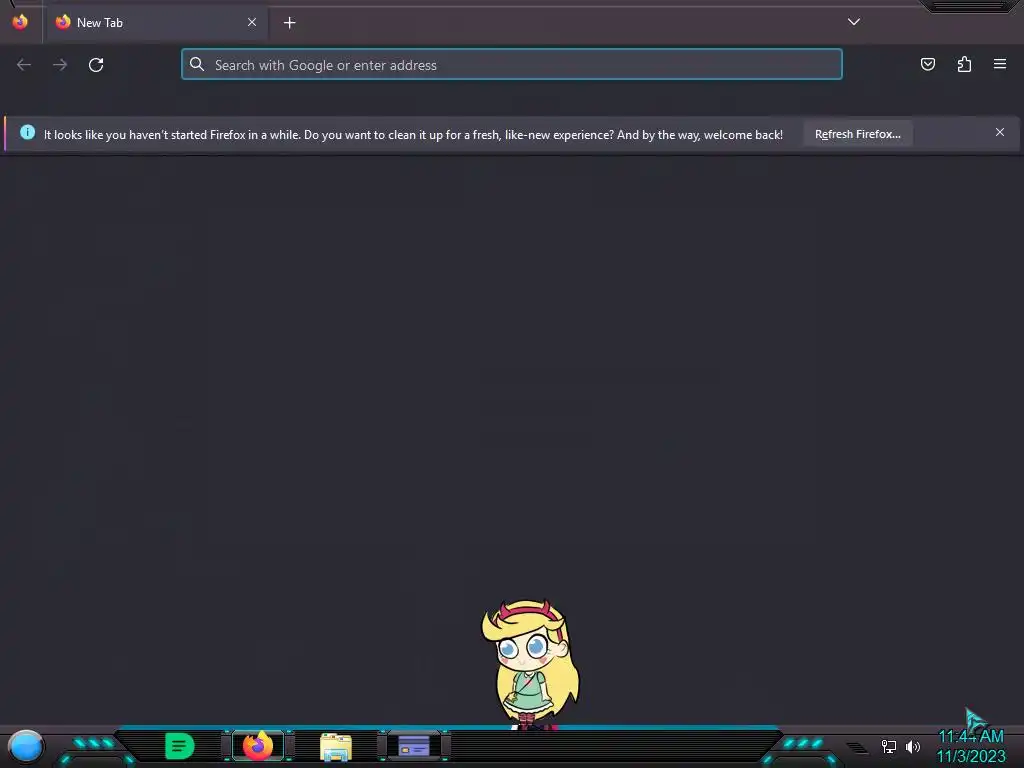Expand the list all tabs chevron
The image size is (1024, 768).
854,22
